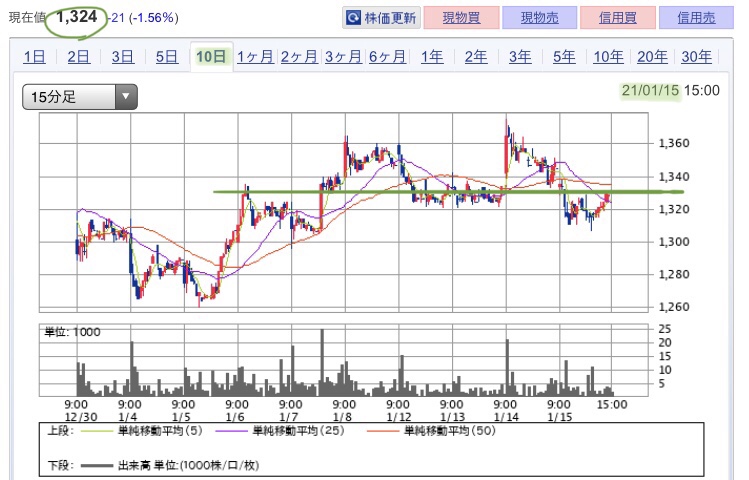This screenshot has width=749, height=480.
Task: Show the 20年 chart
Action: pos(652,57)
